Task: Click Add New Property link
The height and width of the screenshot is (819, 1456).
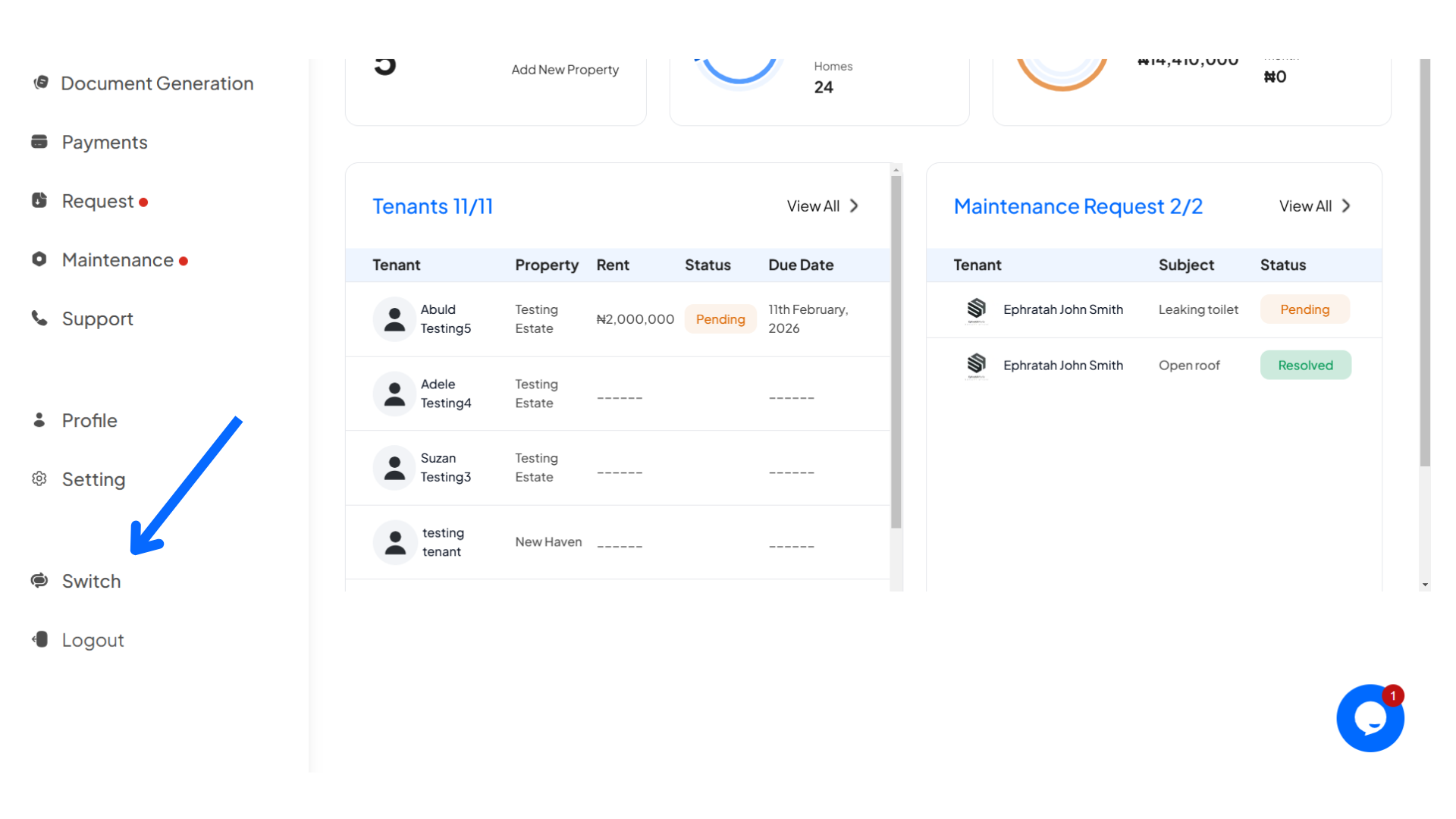Action: 565,70
